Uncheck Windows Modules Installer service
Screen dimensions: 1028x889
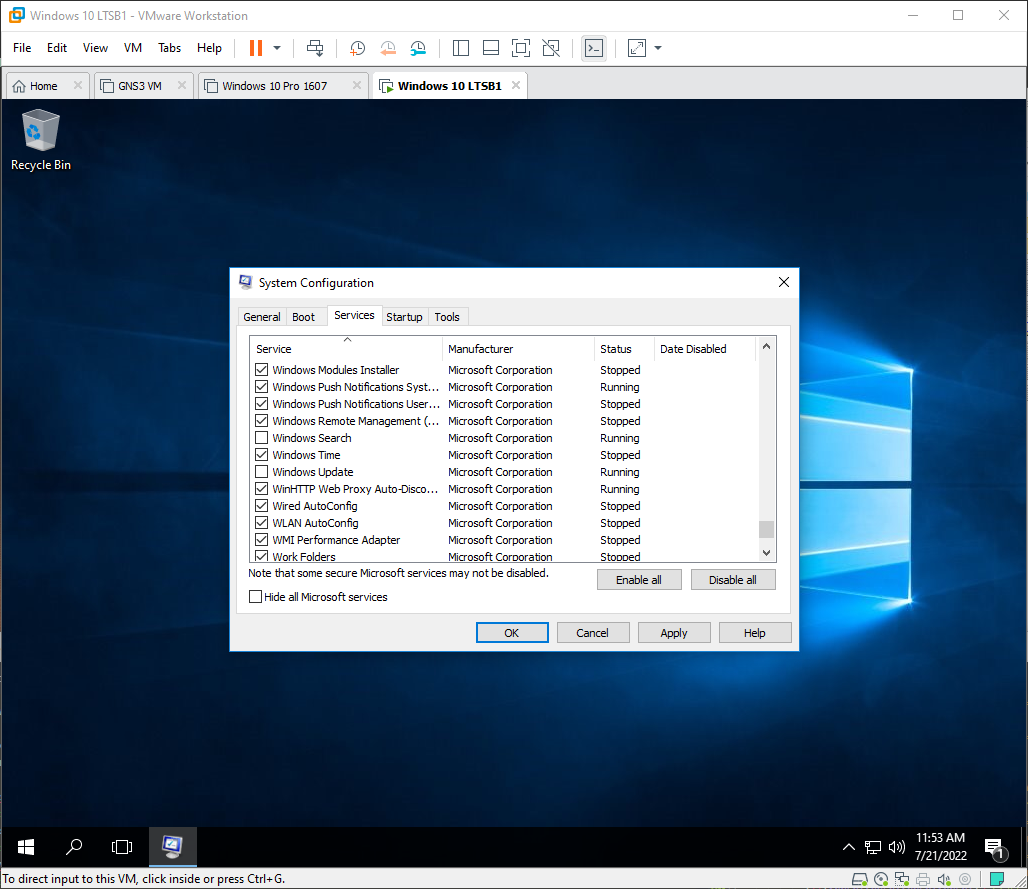coord(262,370)
